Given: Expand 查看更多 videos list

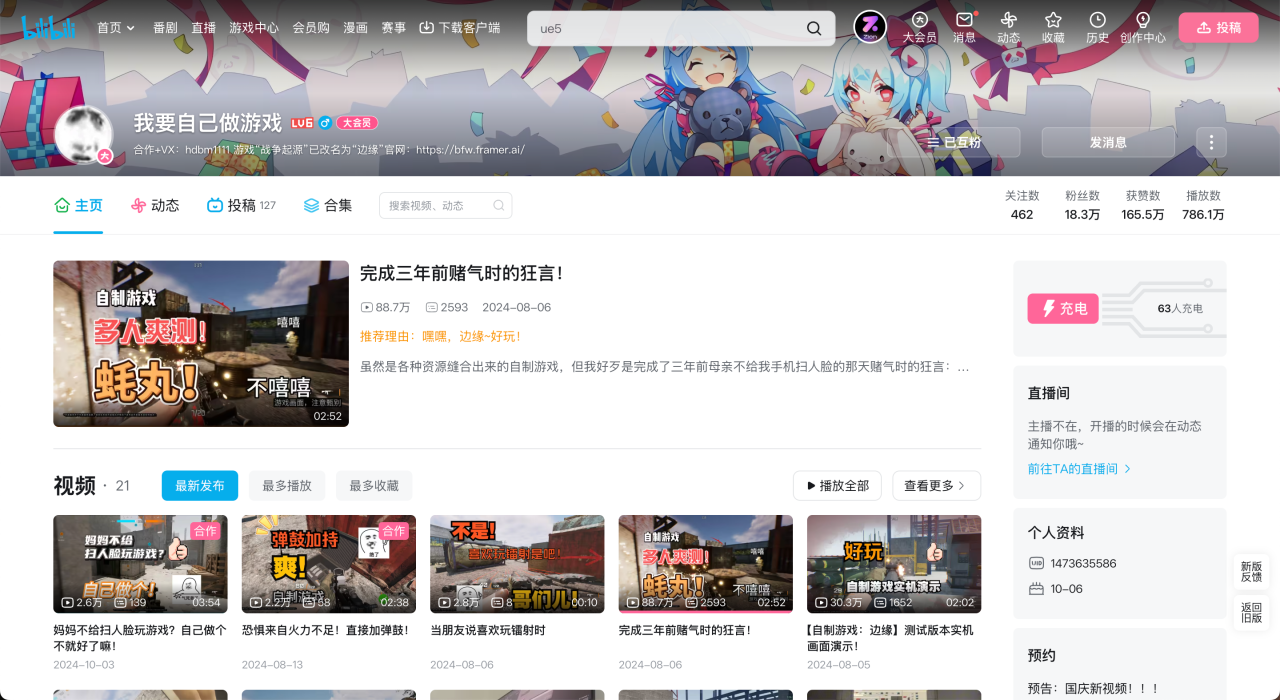Looking at the screenshot, I should (936, 486).
